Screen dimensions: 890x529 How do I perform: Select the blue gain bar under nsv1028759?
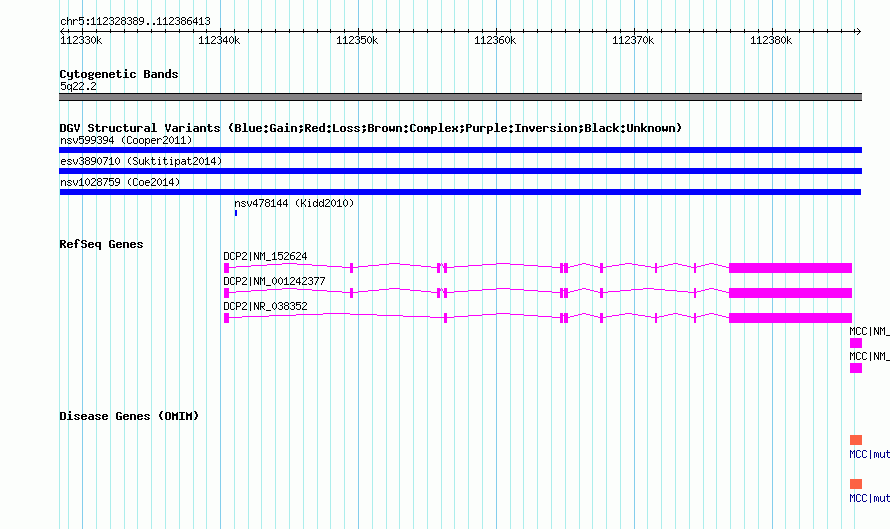(460, 192)
